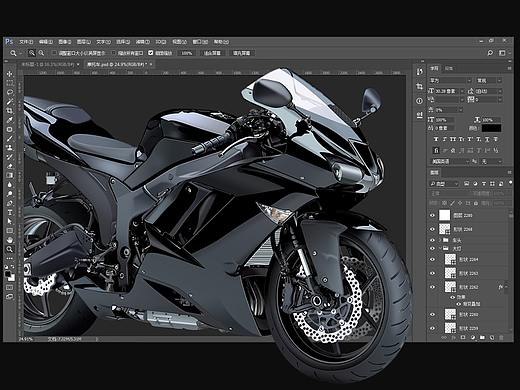Select the Horizontal Type tool

(10, 212)
